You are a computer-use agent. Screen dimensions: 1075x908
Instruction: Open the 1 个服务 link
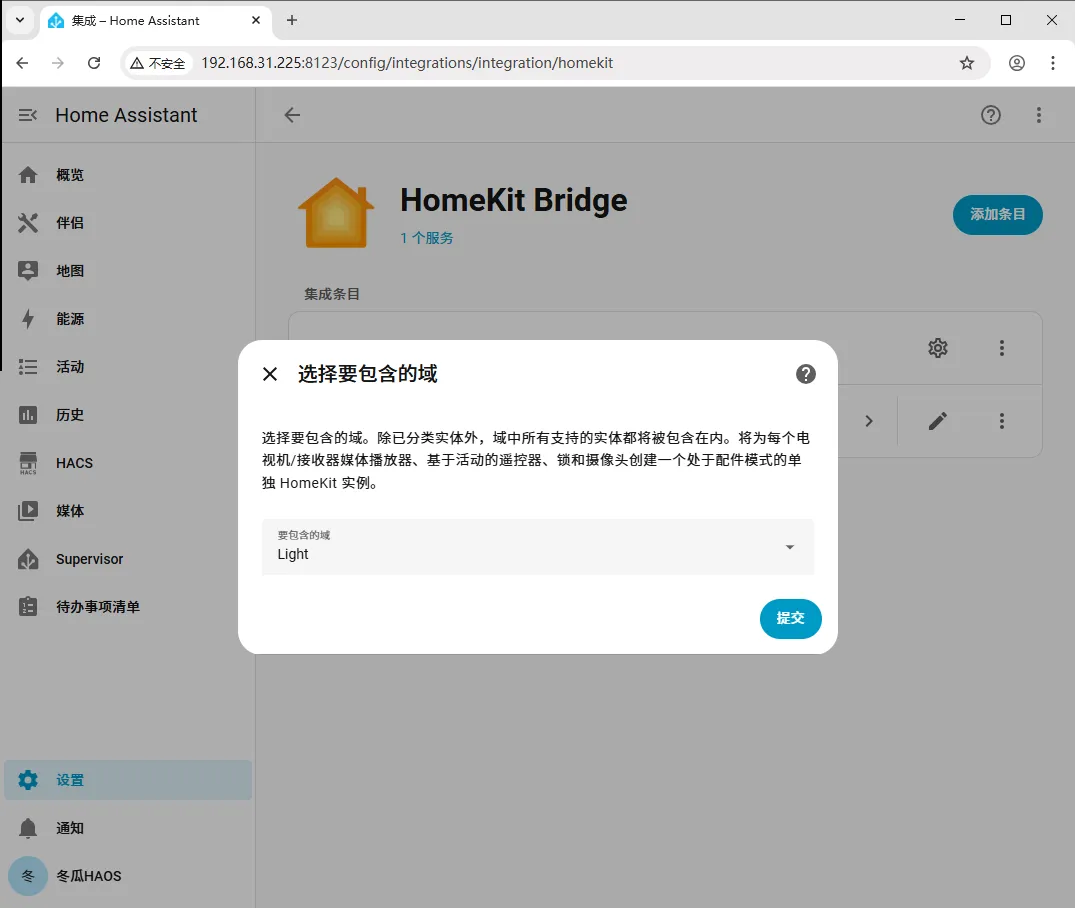426,238
